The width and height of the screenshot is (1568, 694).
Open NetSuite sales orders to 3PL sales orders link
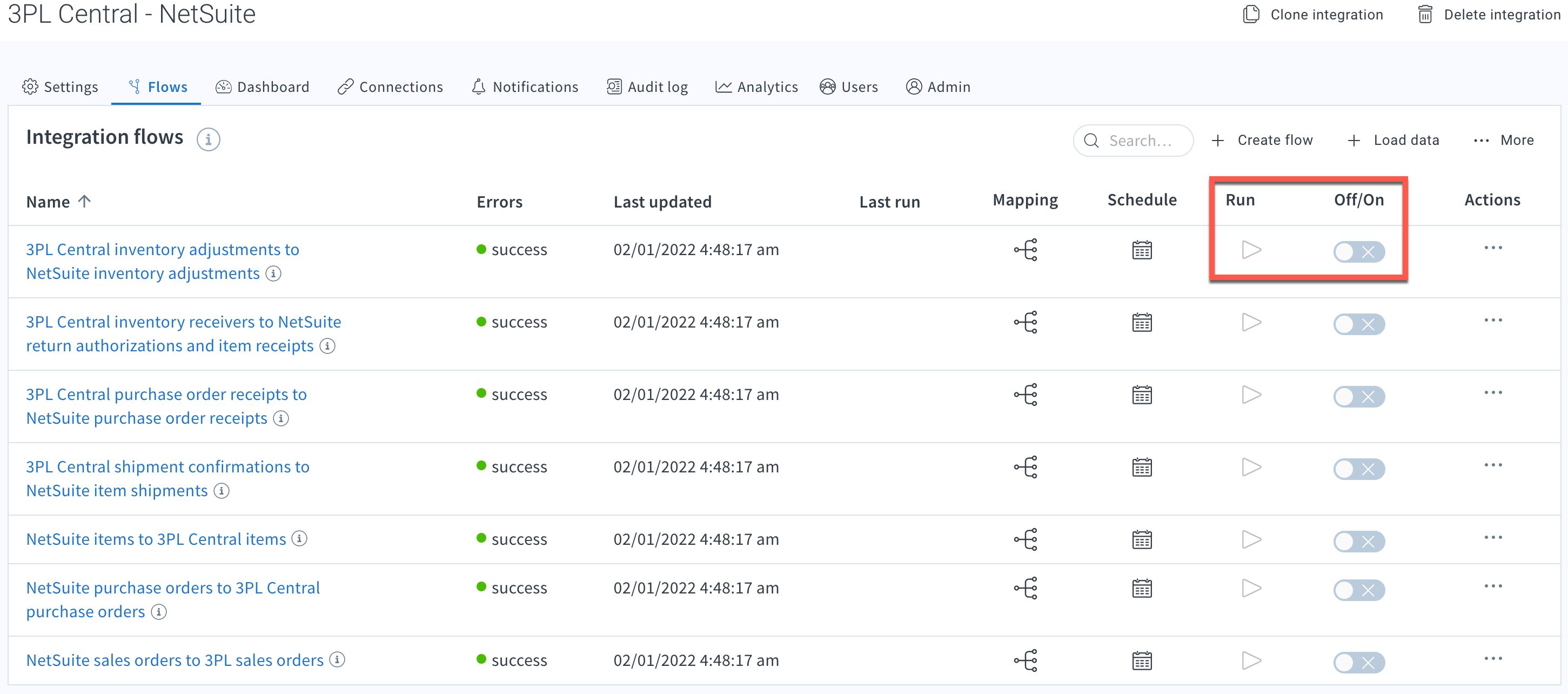click(175, 660)
